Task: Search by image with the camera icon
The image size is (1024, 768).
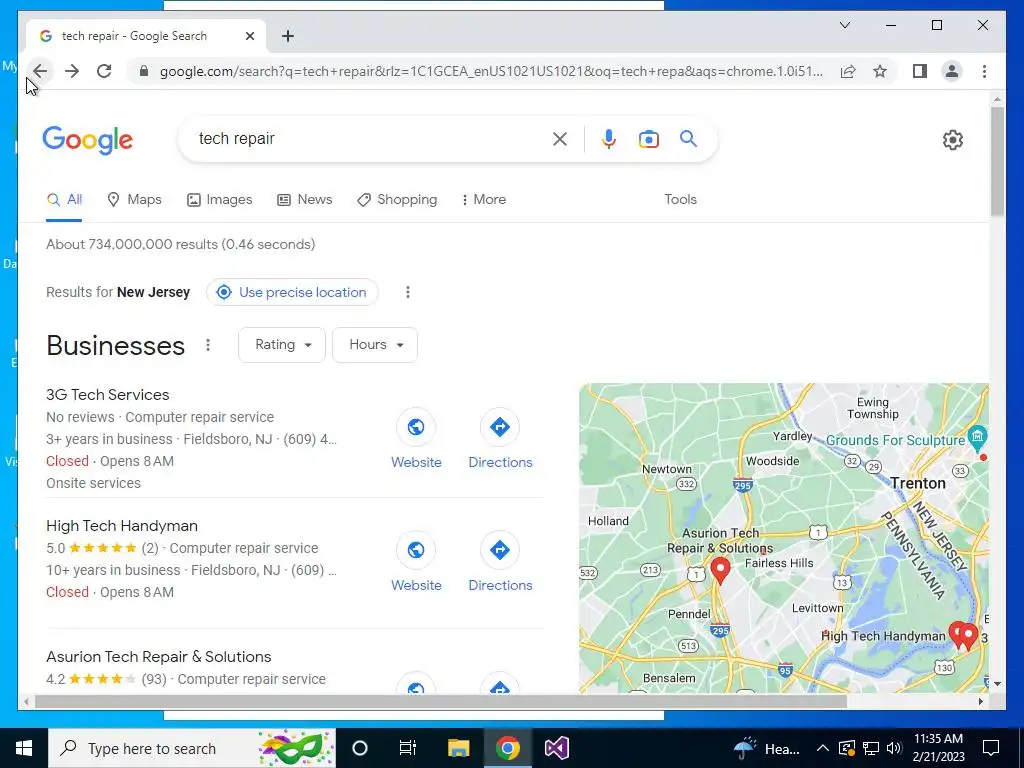Action: (x=648, y=138)
